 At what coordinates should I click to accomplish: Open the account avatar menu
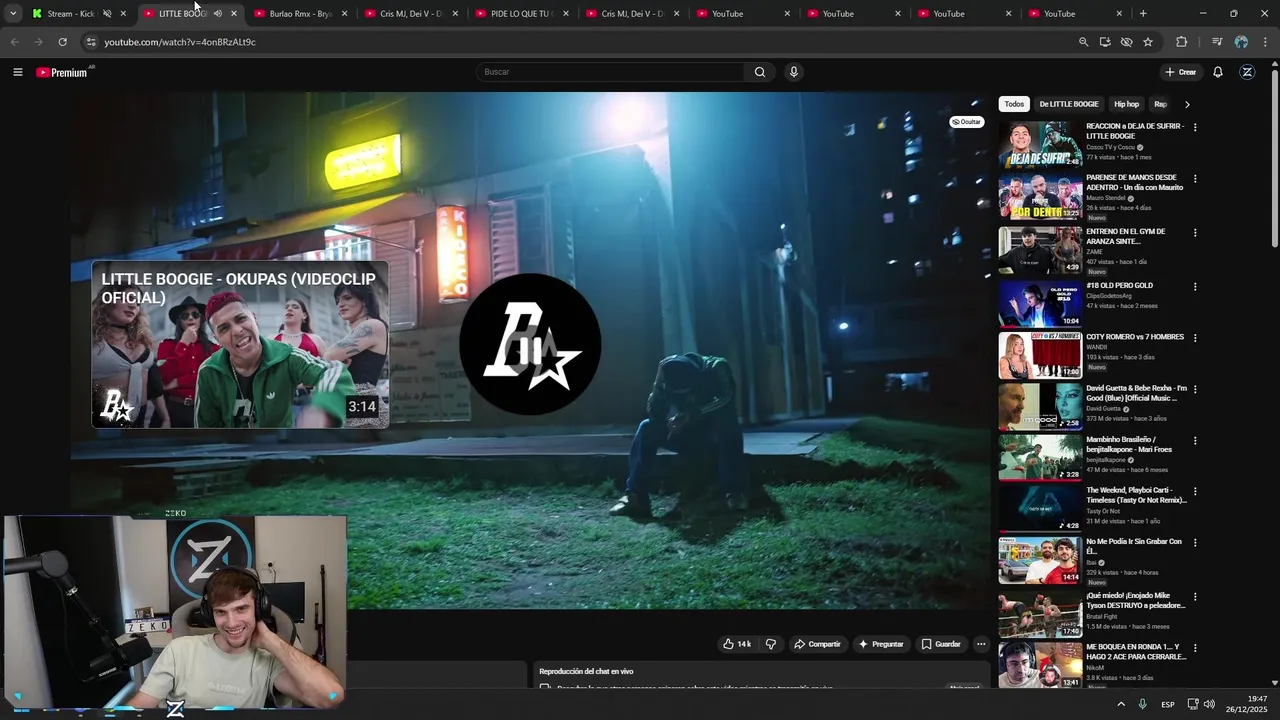coord(1247,72)
